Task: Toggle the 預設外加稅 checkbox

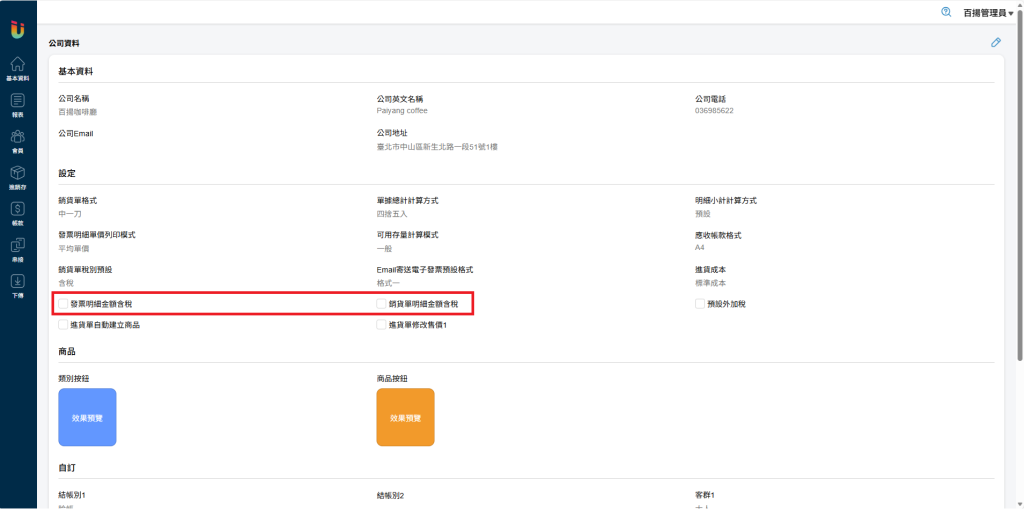Action: coord(700,303)
